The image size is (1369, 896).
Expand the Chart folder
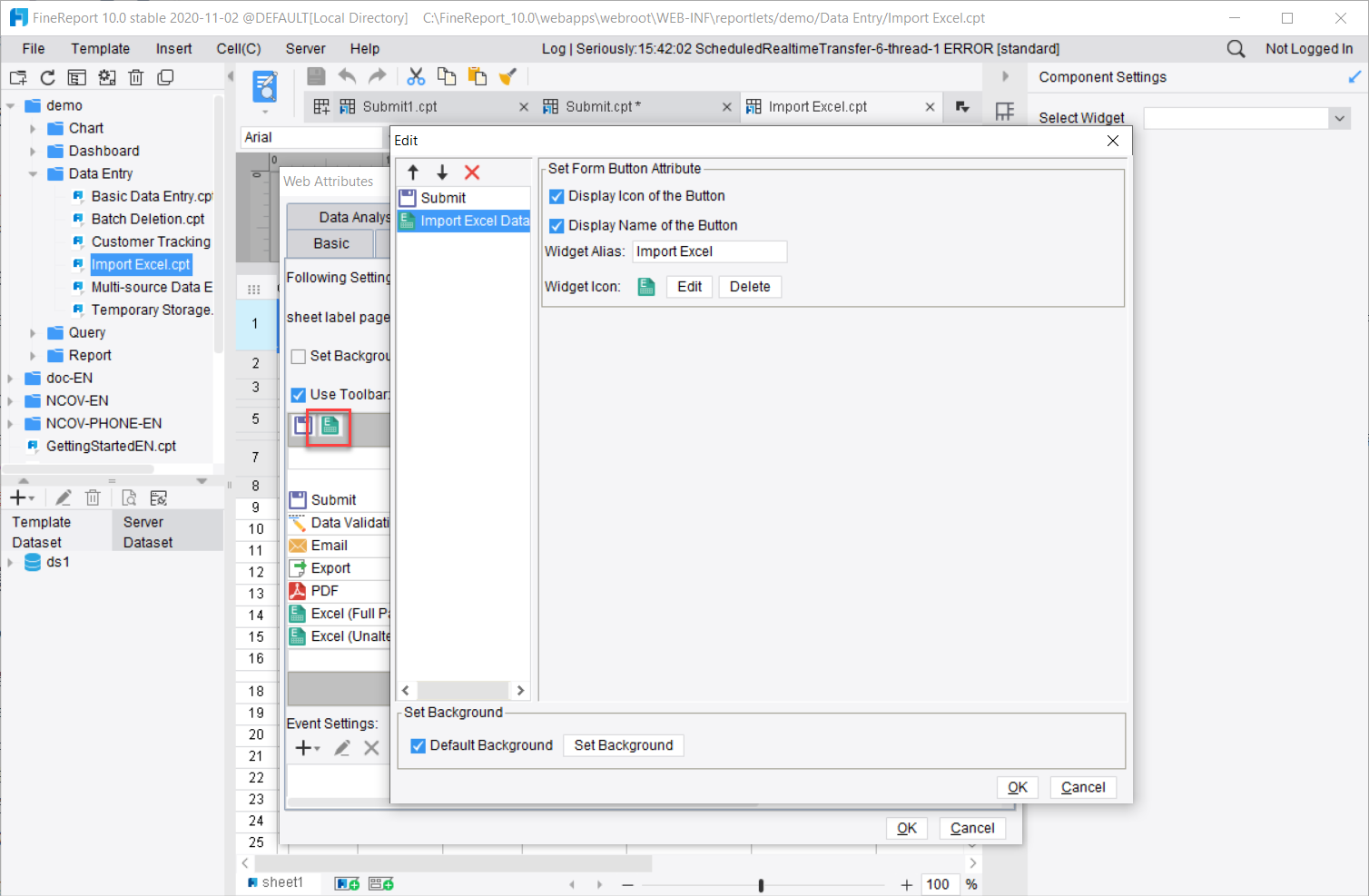(x=33, y=129)
